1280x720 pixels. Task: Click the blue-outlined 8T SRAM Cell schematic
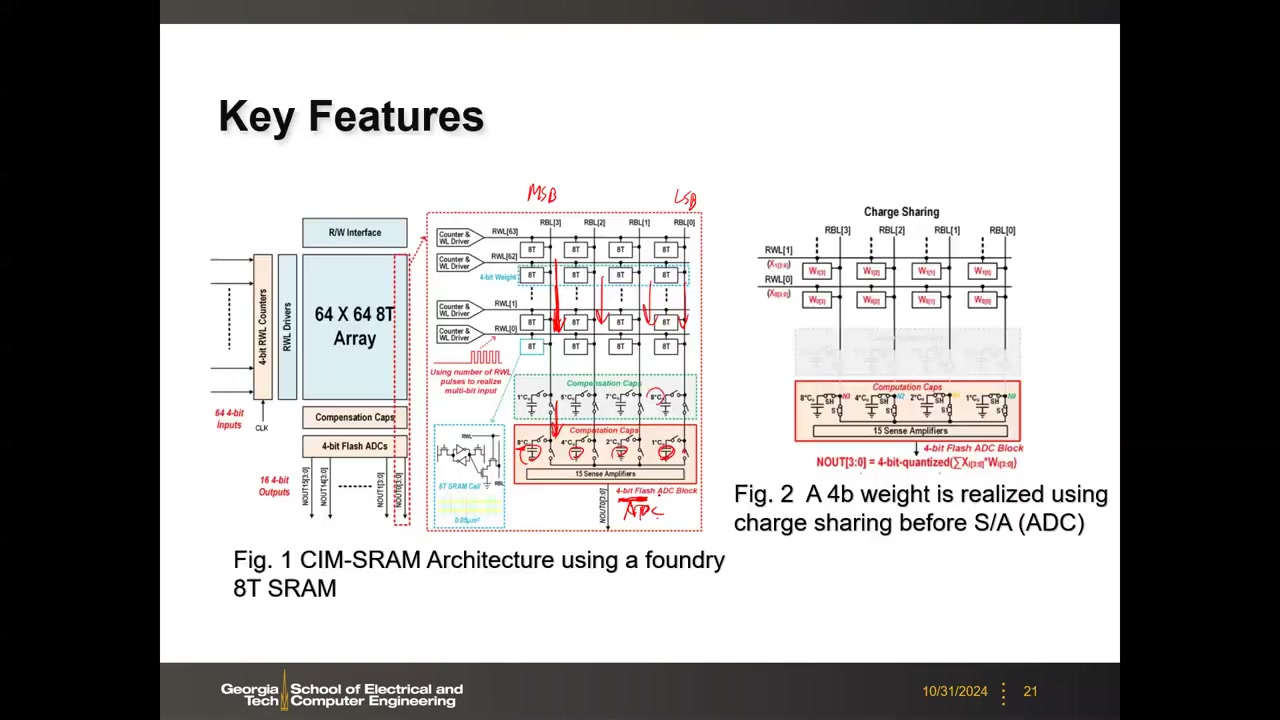(x=469, y=476)
